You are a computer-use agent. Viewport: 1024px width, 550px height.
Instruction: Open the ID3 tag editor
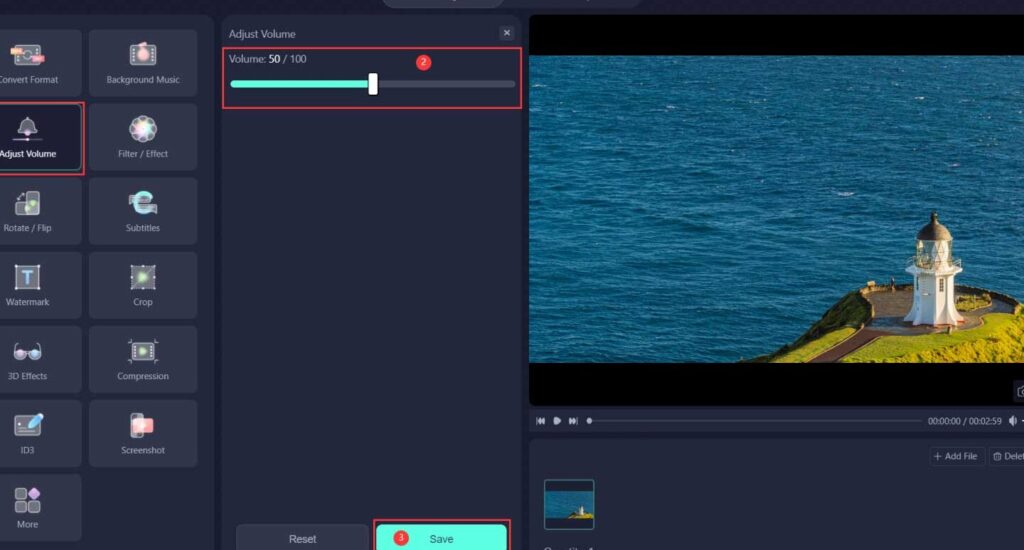(x=30, y=433)
